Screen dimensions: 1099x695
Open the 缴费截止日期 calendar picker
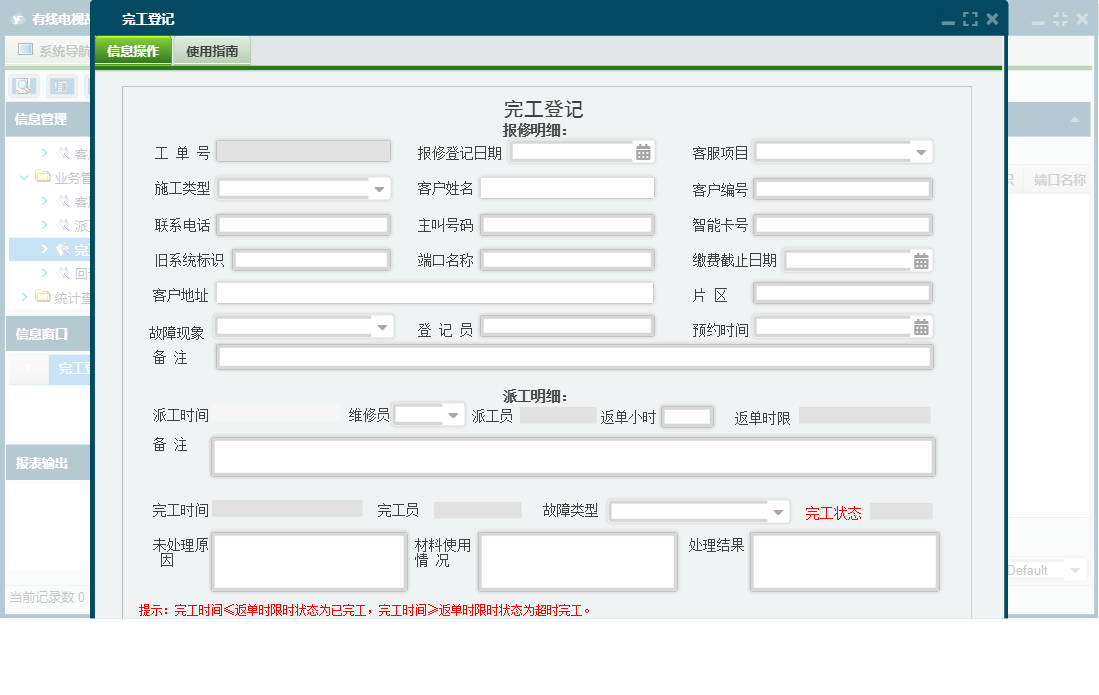[x=920, y=260]
